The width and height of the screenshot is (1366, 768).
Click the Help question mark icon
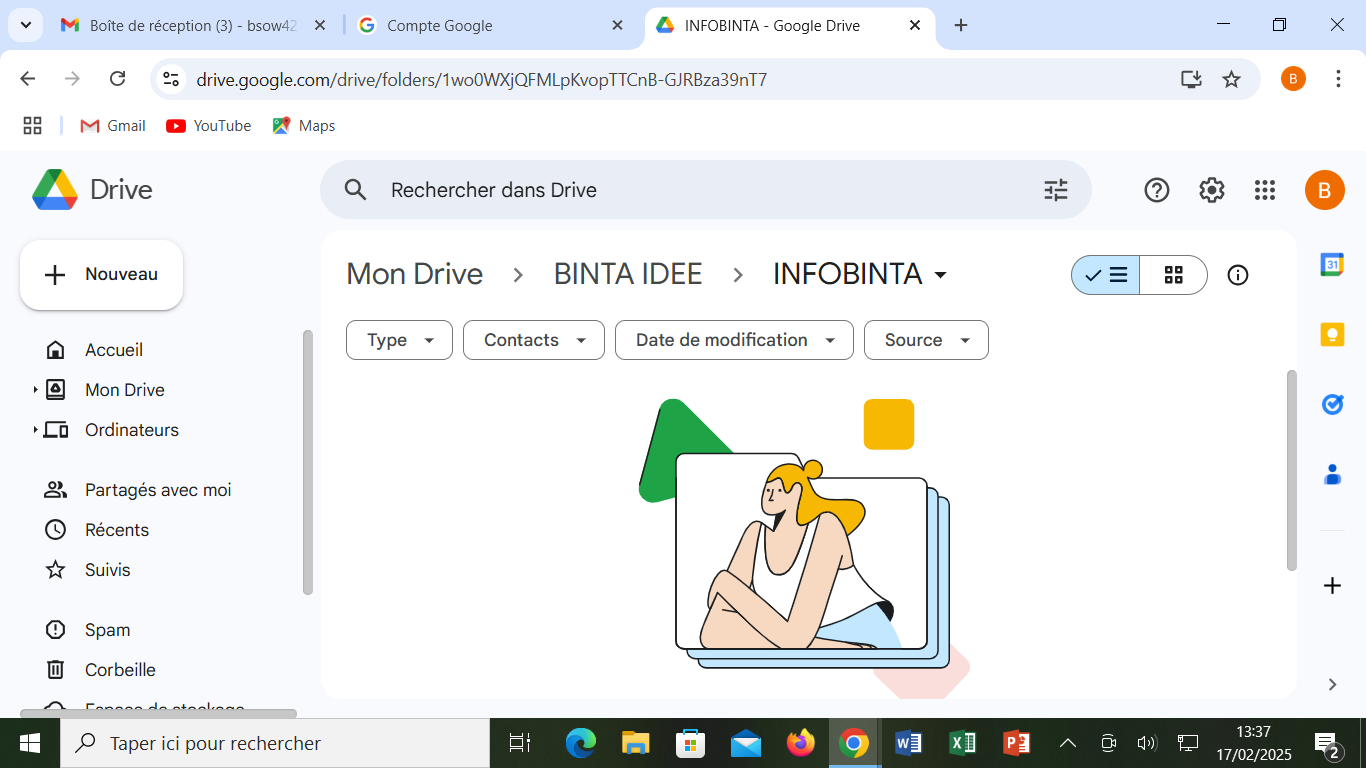point(1157,190)
